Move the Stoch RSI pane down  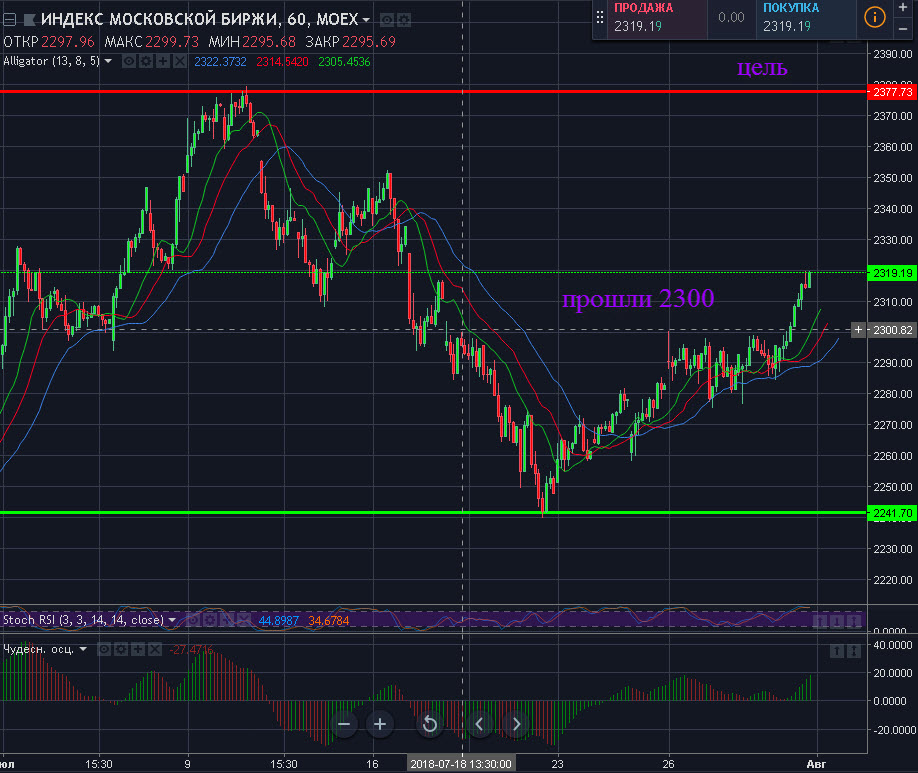[837, 621]
